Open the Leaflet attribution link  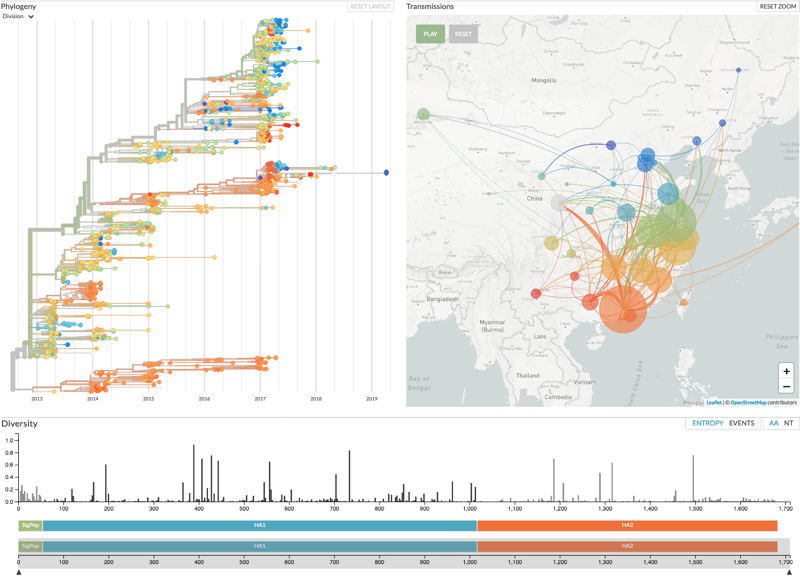coord(714,403)
